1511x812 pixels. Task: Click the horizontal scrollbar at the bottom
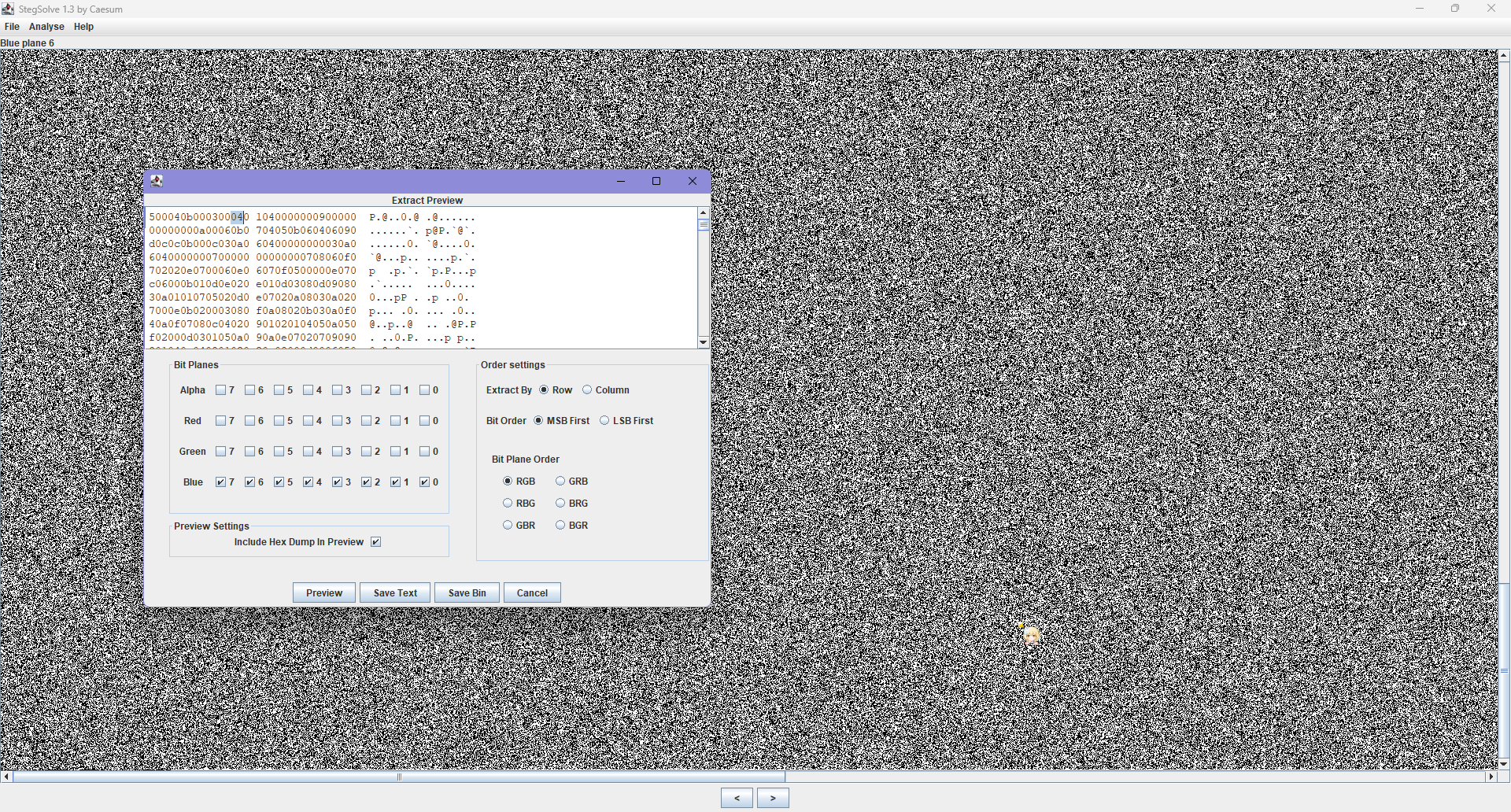click(x=399, y=777)
